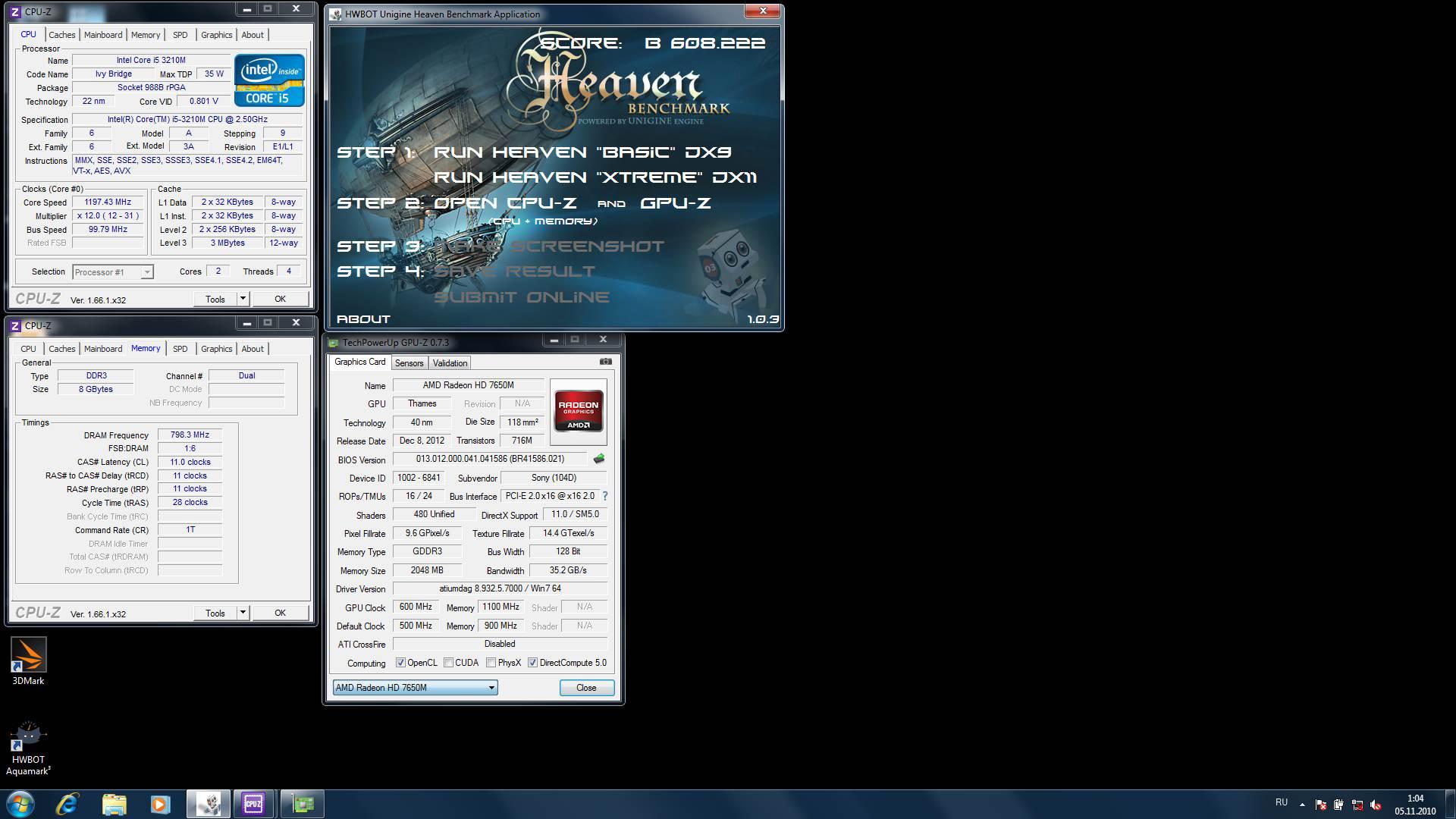Click Run Heaven "Xtreme" DX11
Viewport: 1456px width, 819px height.
pos(595,177)
